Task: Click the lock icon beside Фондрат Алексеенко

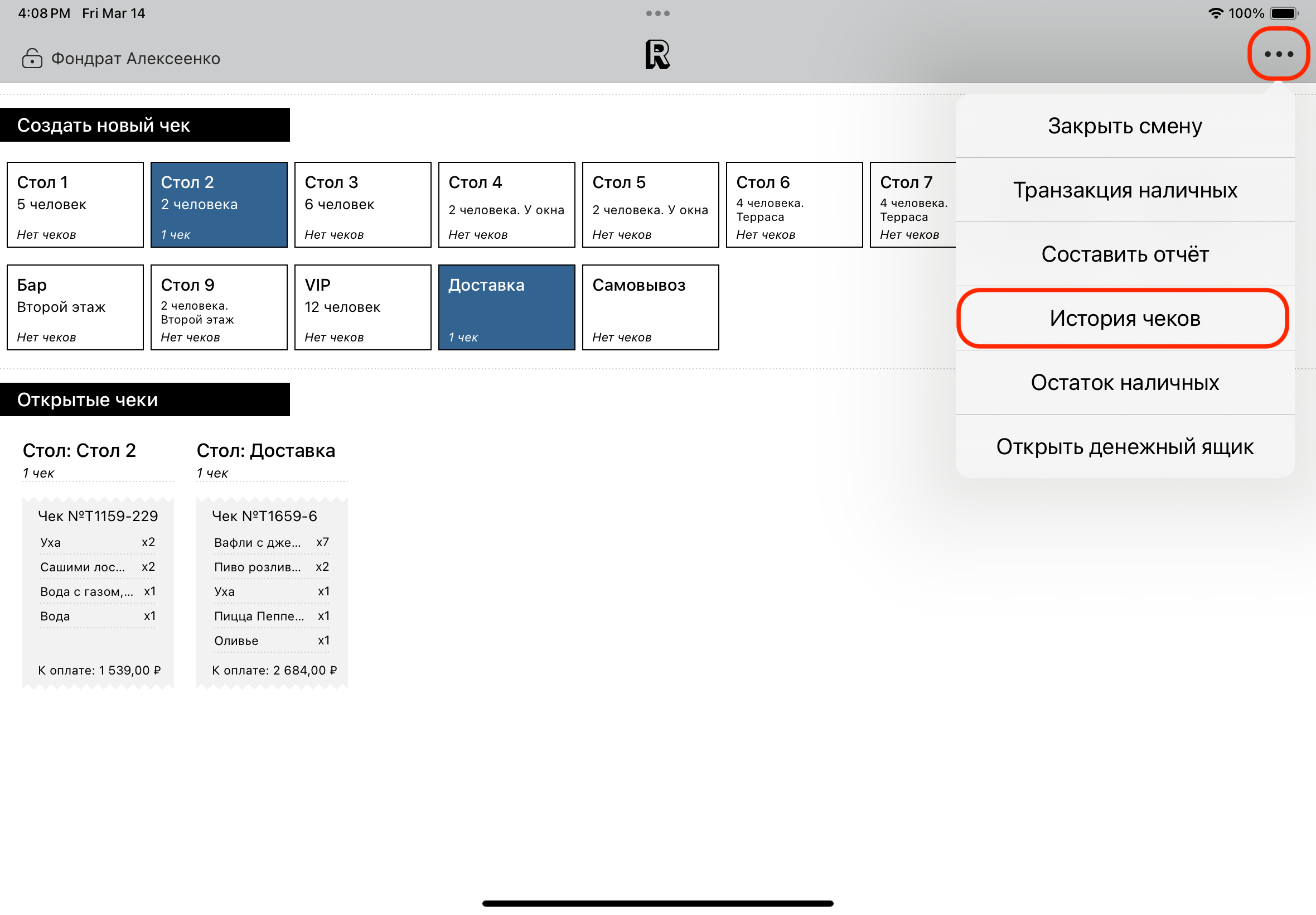Action: click(32, 59)
